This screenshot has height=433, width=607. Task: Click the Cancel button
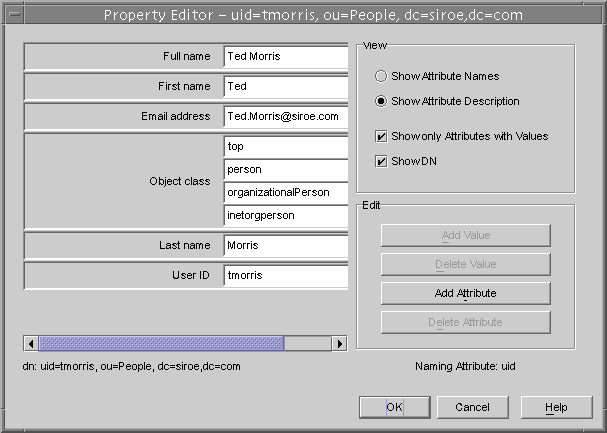point(472,407)
